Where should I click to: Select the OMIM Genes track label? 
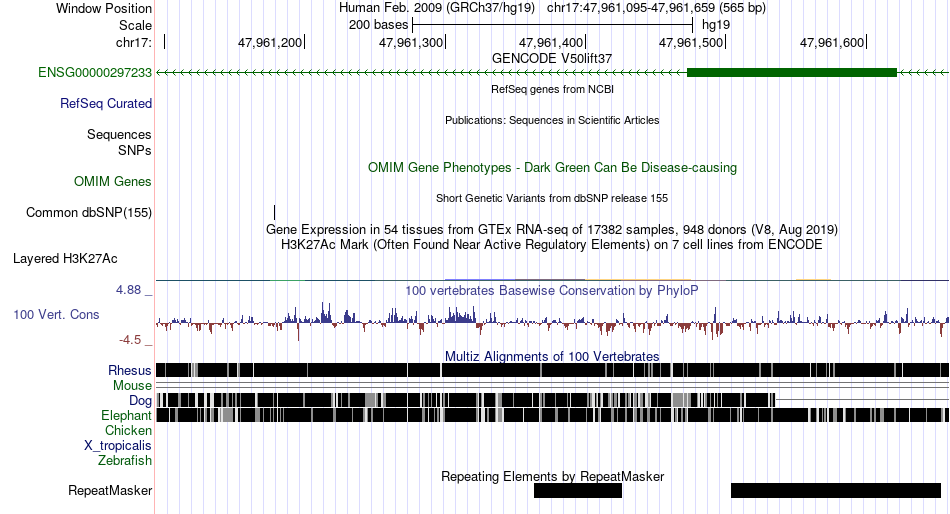point(113,182)
